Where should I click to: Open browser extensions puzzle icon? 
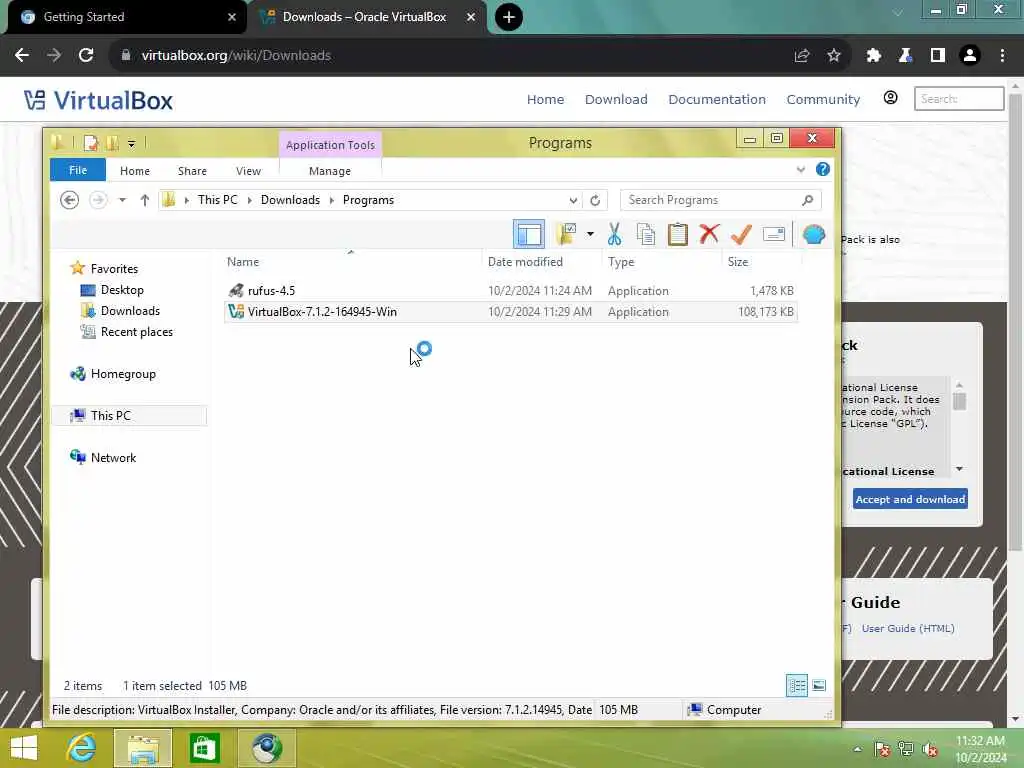(x=873, y=56)
